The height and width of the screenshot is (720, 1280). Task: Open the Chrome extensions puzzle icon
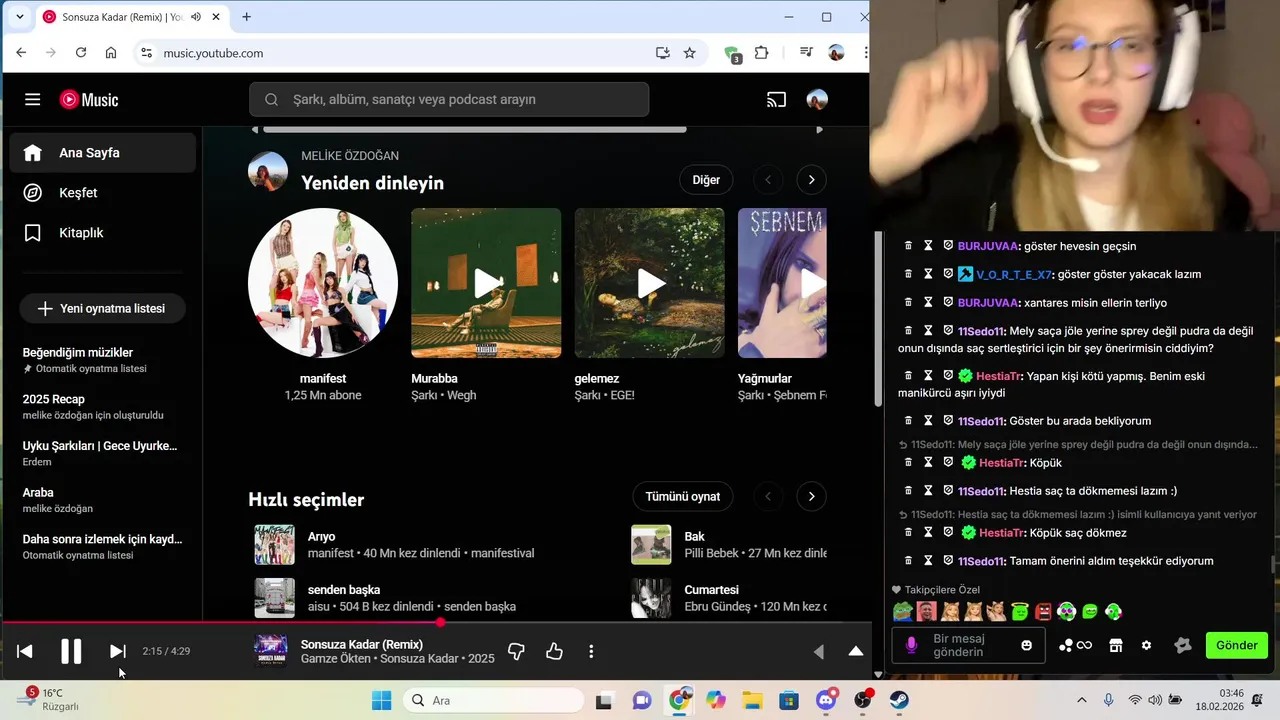(762, 53)
